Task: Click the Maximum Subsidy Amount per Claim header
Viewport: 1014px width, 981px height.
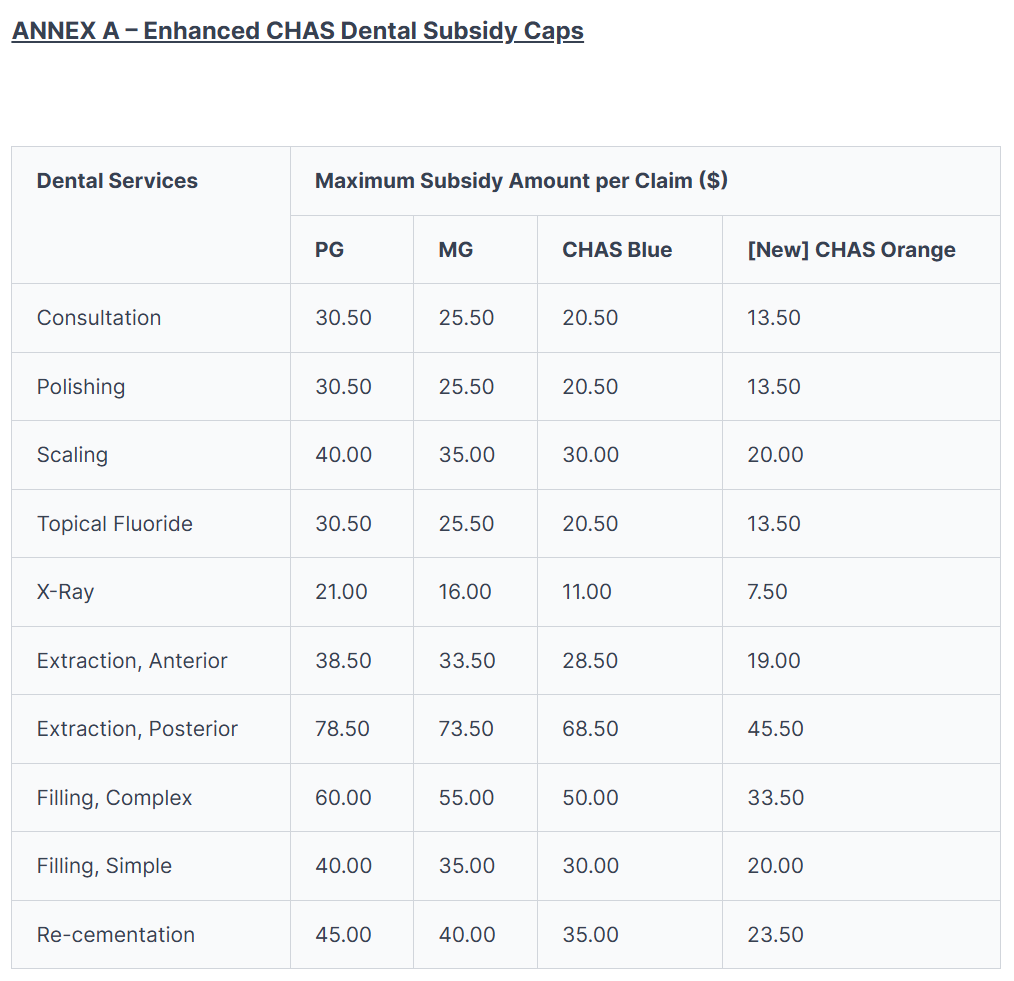Action: (521, 181)
